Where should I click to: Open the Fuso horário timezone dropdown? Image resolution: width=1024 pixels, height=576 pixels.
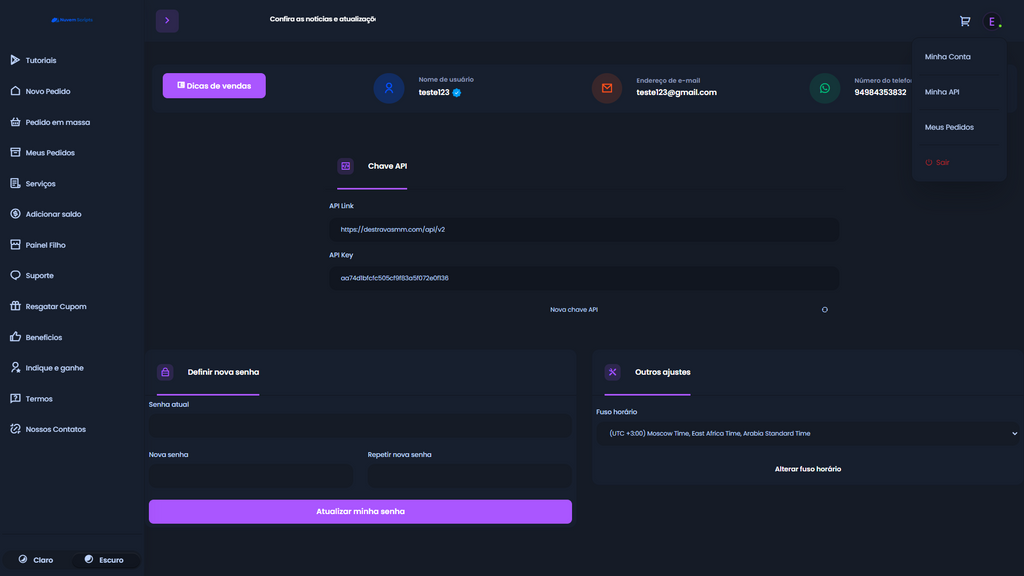[x=808, y=433]
